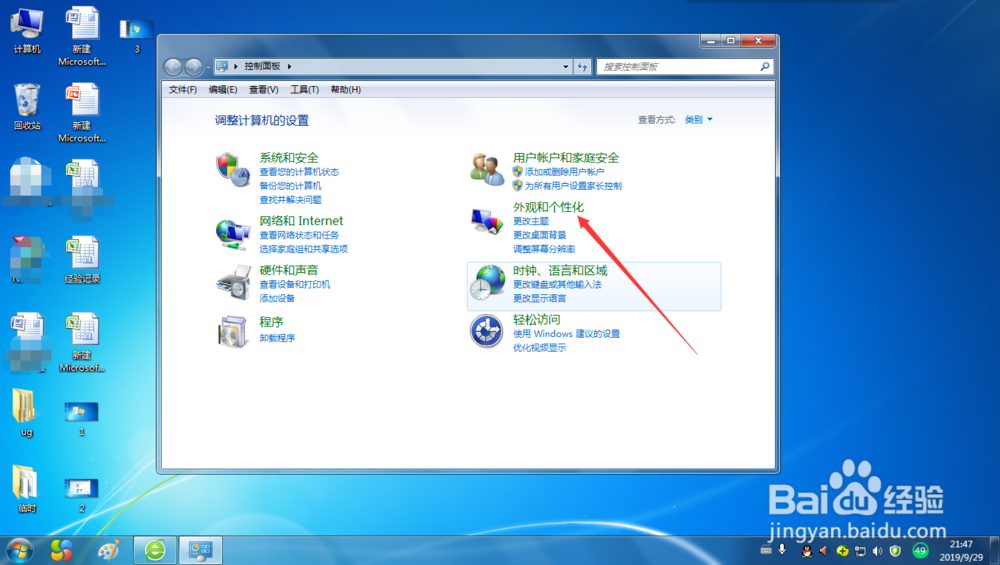Open the 外观和个性化 heading link

548,207
